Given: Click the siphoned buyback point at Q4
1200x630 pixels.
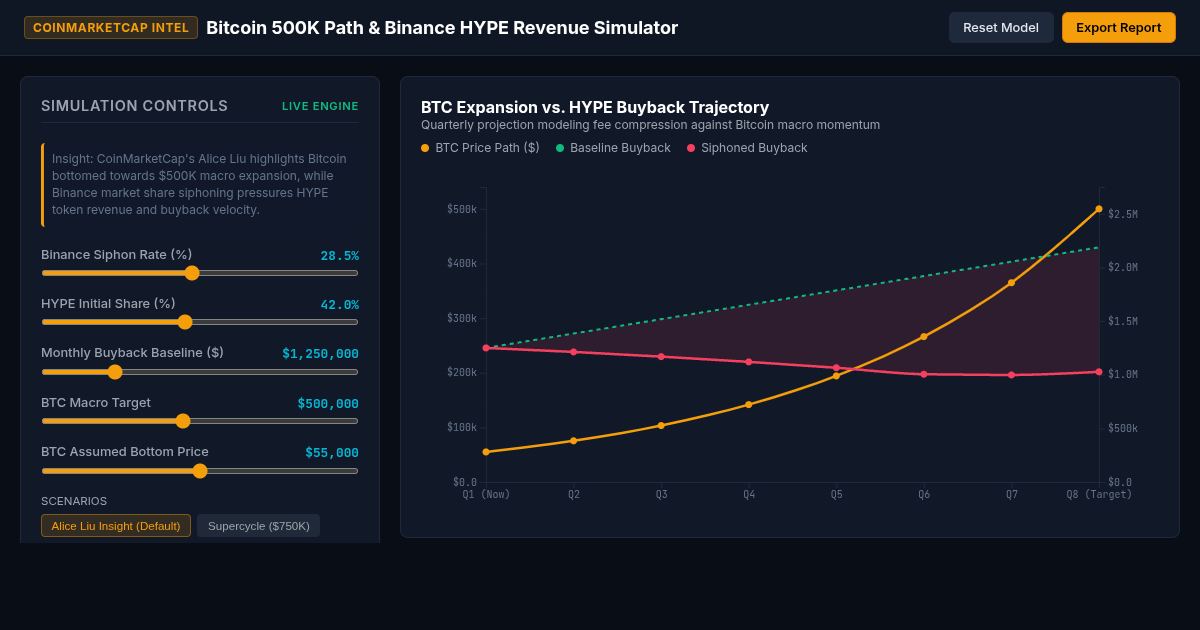Looking at the screenshot, I should pyautogui.click(x=749, y=362).
